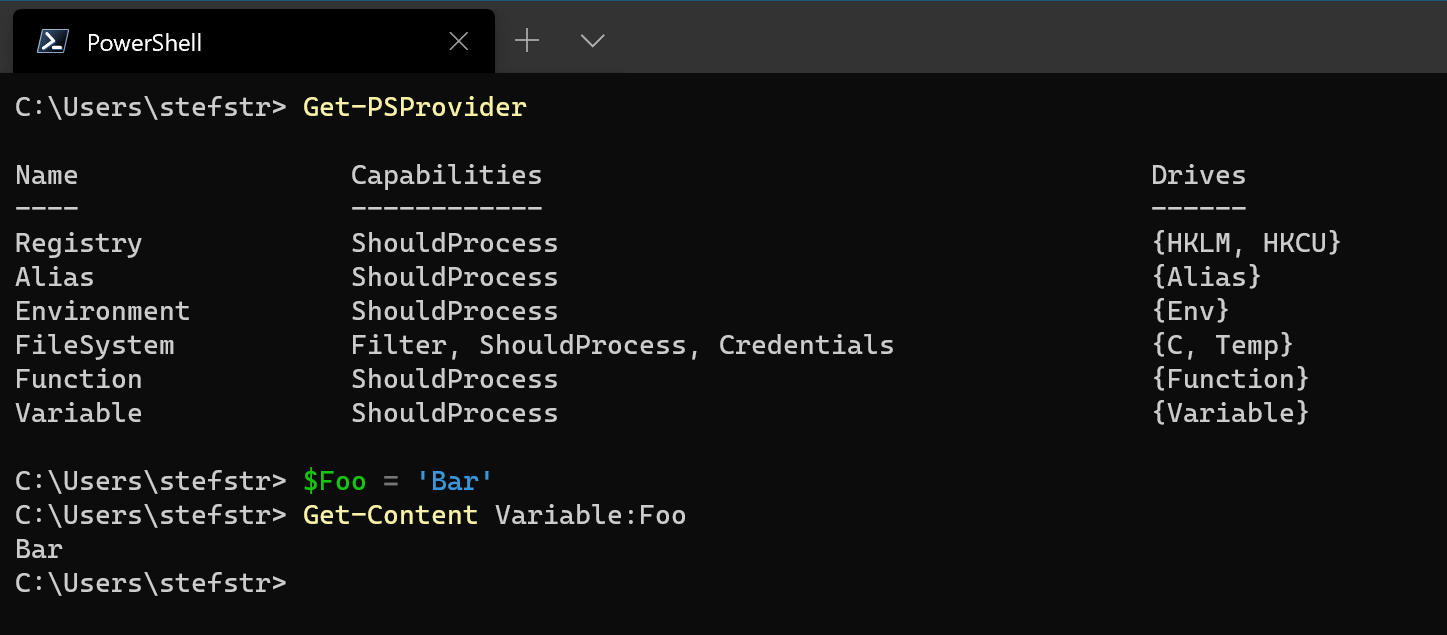
Task: Switch to the PowerShell tab
Action: click(144, 42)
